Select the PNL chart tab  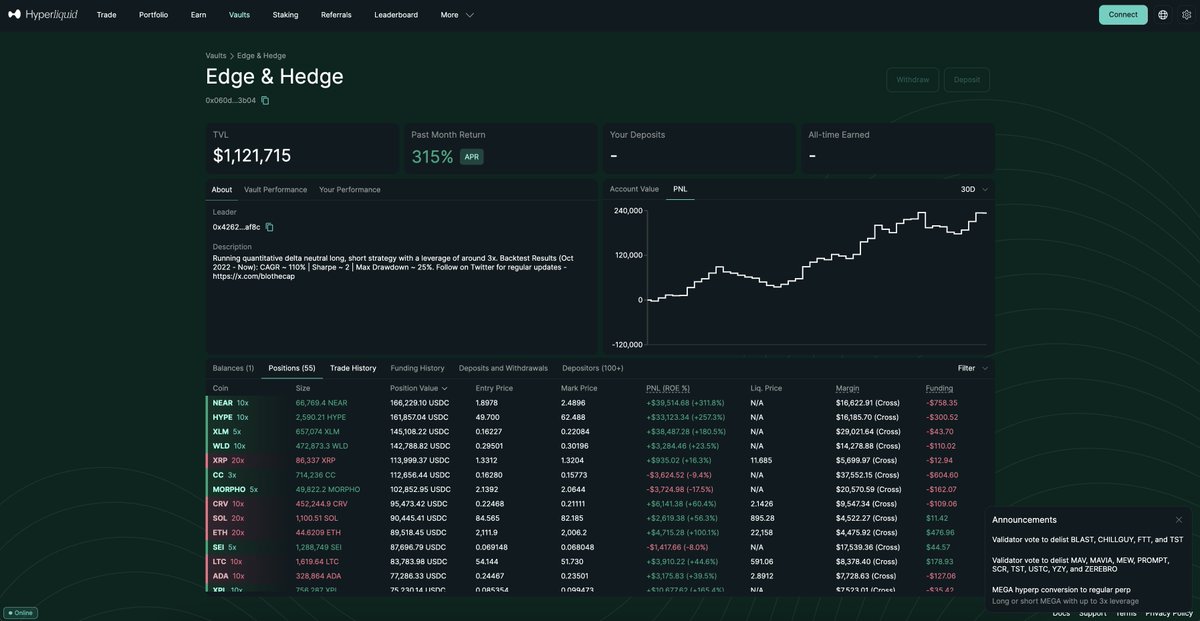point(680,189)
